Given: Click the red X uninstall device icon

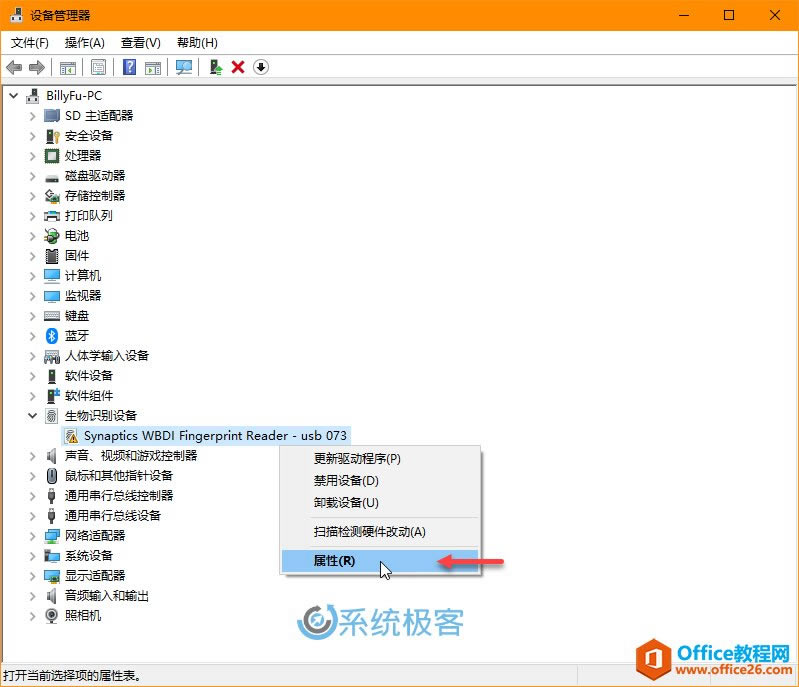Looking at the screenshot, I should tap(238, 67).
